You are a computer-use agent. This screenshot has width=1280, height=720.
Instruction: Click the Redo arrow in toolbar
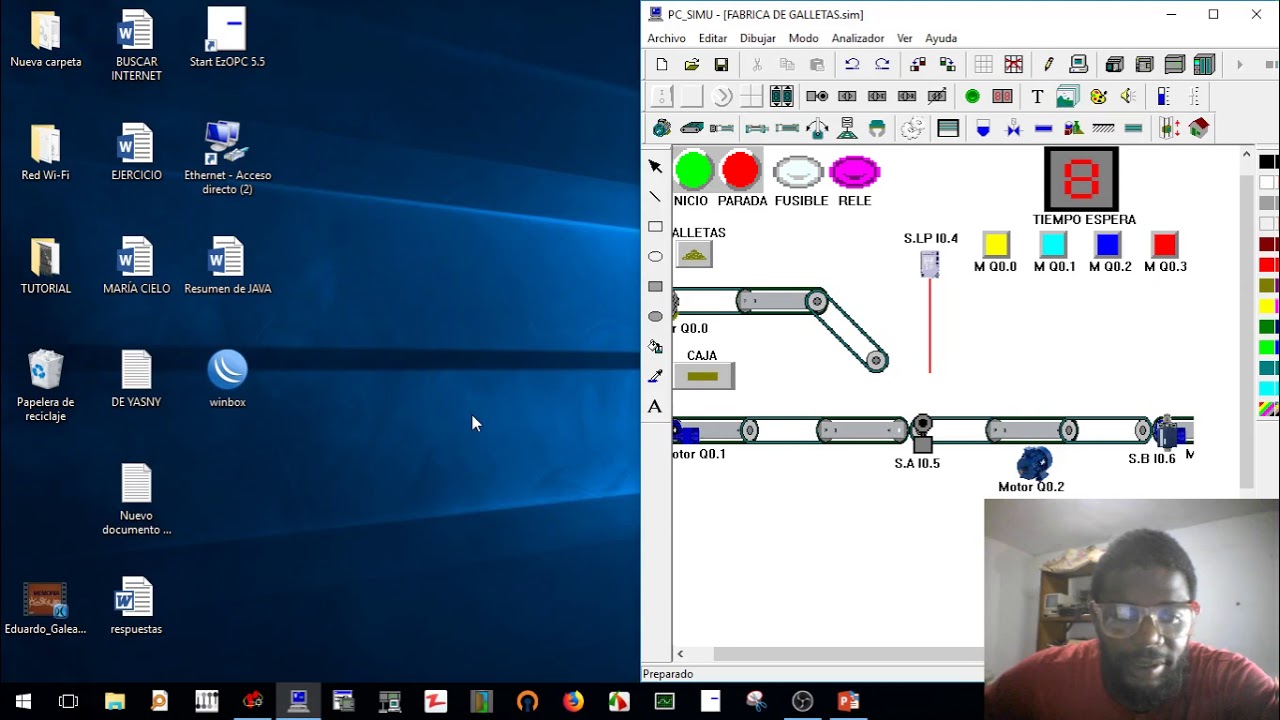tap(882, 64)
